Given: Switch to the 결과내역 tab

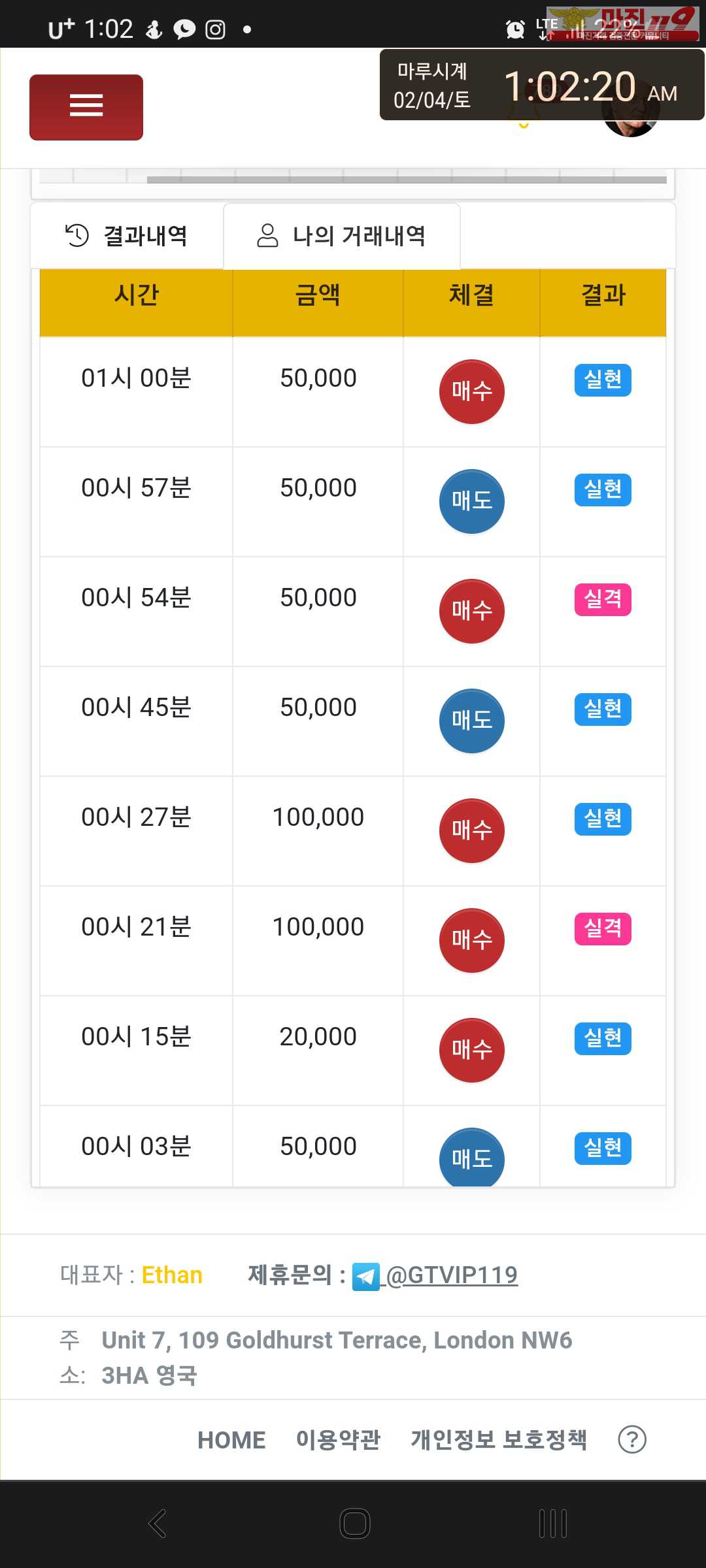Looking at the screenshot, I should pos(127,236).
